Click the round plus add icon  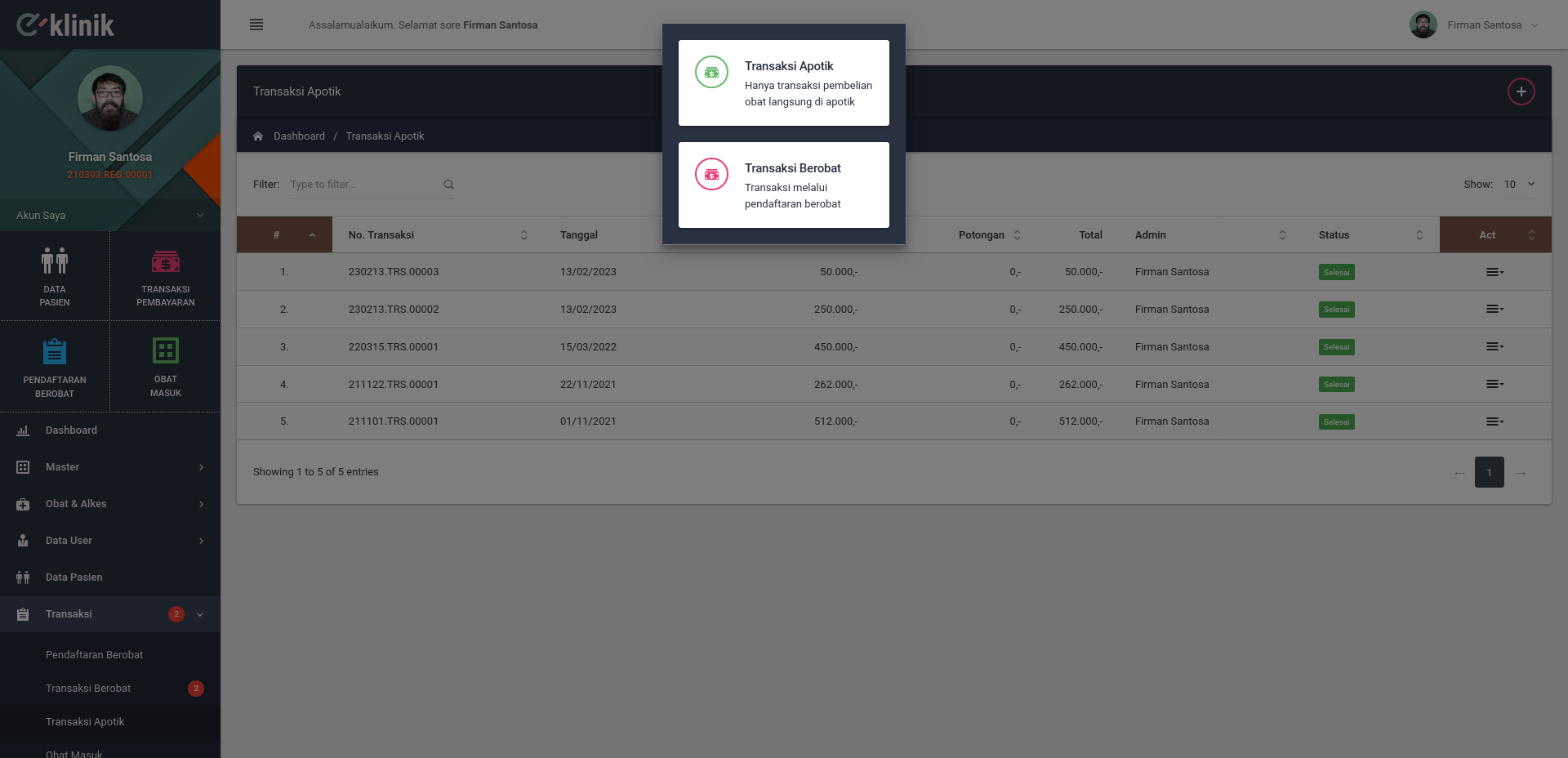(1521, 91)
